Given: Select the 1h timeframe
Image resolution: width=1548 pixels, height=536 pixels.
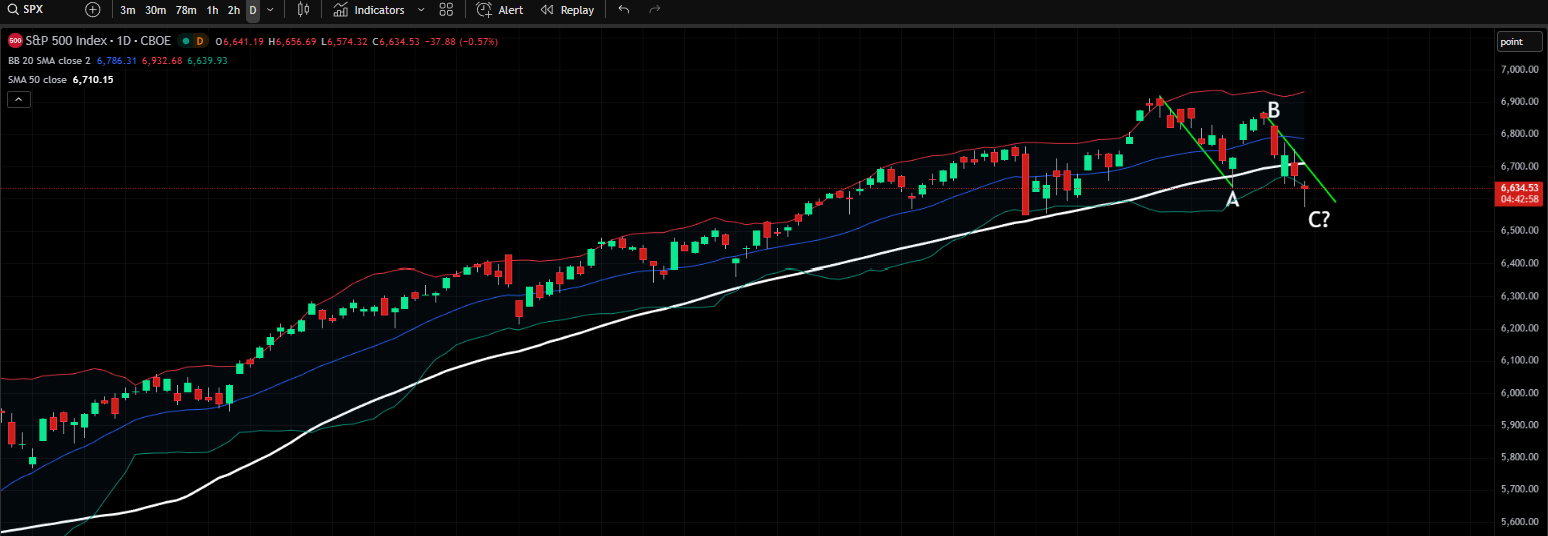Looking at the screenshot, I should point(212,10).
